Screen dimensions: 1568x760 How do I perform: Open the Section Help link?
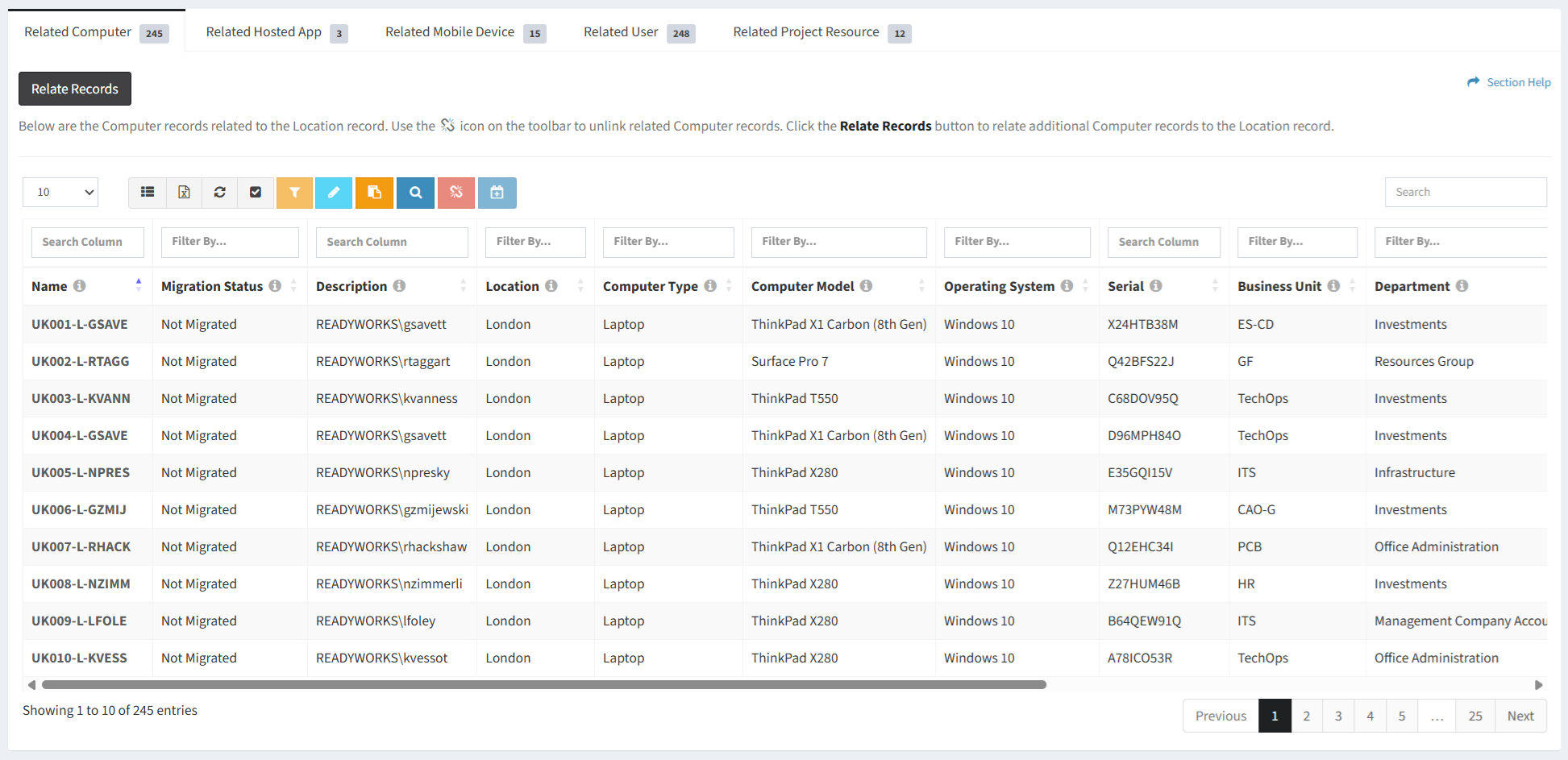pyautogui.click(x=1509, y=82)
